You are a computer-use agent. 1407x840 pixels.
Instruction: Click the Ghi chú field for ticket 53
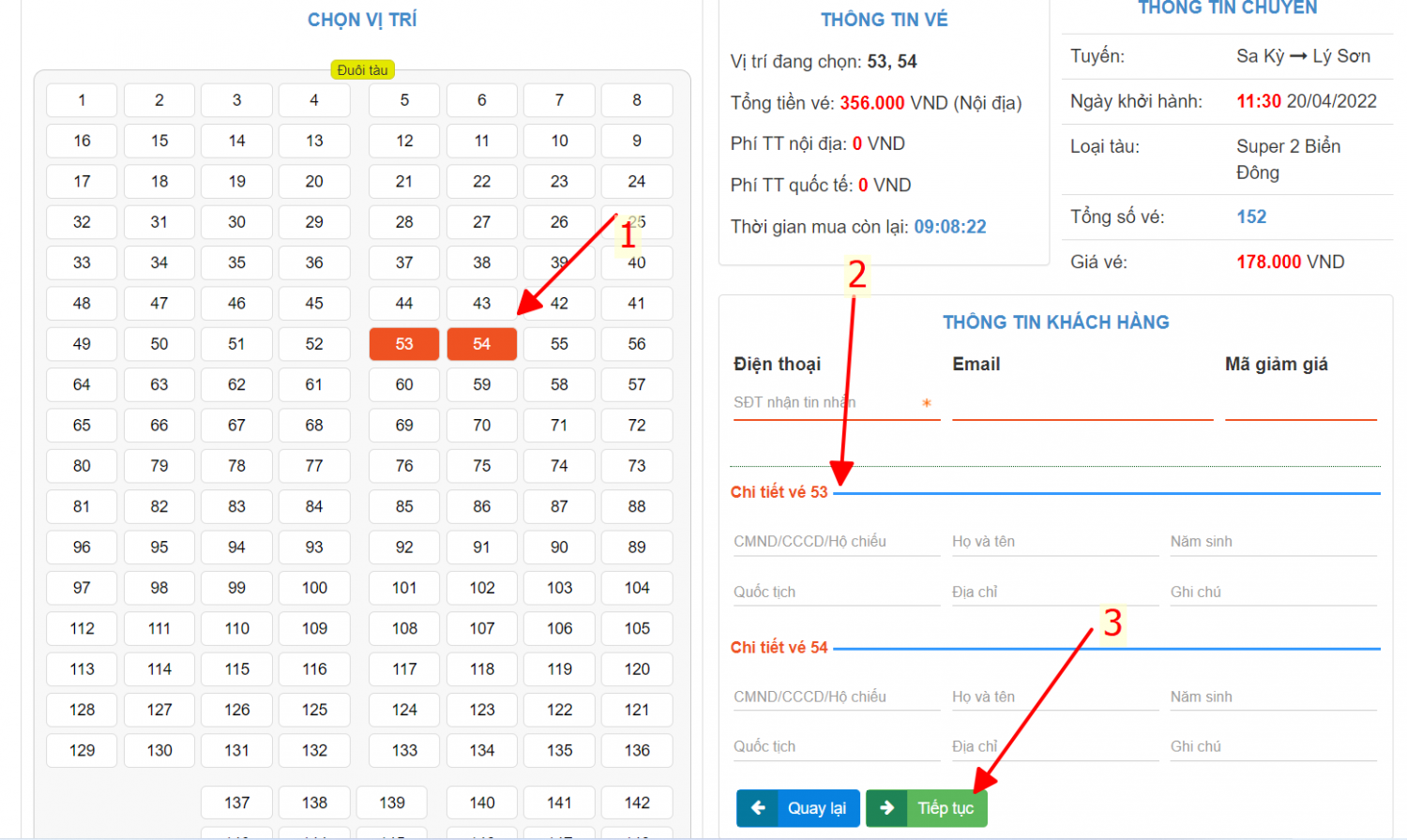point(1272,592)
